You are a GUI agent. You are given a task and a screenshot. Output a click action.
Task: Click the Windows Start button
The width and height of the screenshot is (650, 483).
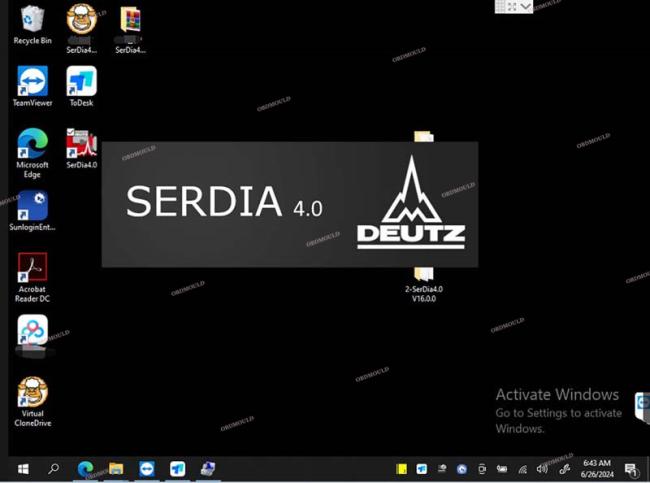pos(22,468)
